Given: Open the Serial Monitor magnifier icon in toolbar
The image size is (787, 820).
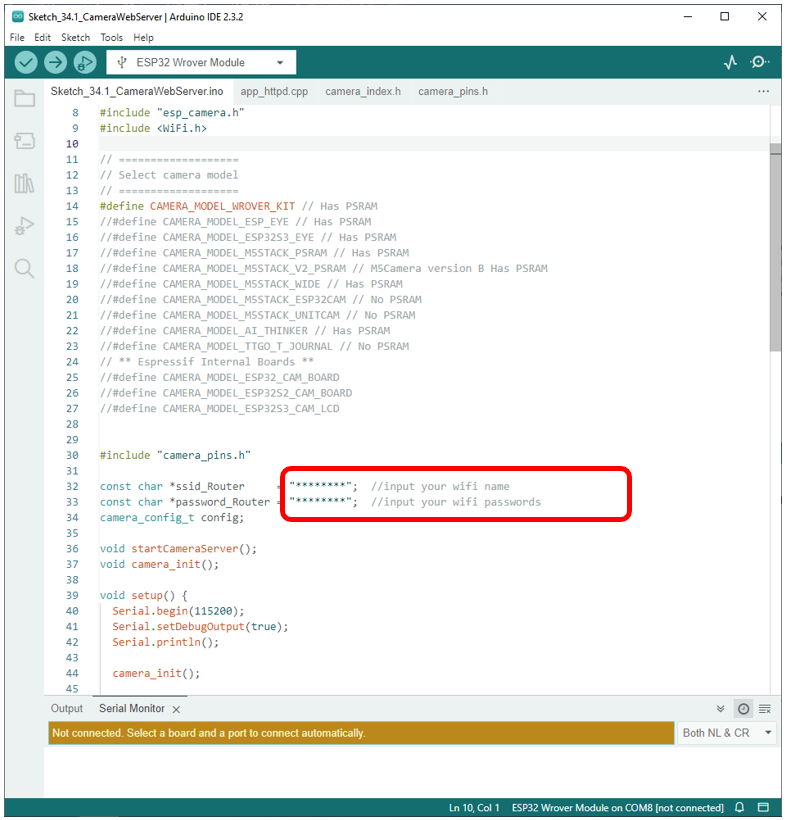Looking at the screenshot, I should click(x=759, y=62).
